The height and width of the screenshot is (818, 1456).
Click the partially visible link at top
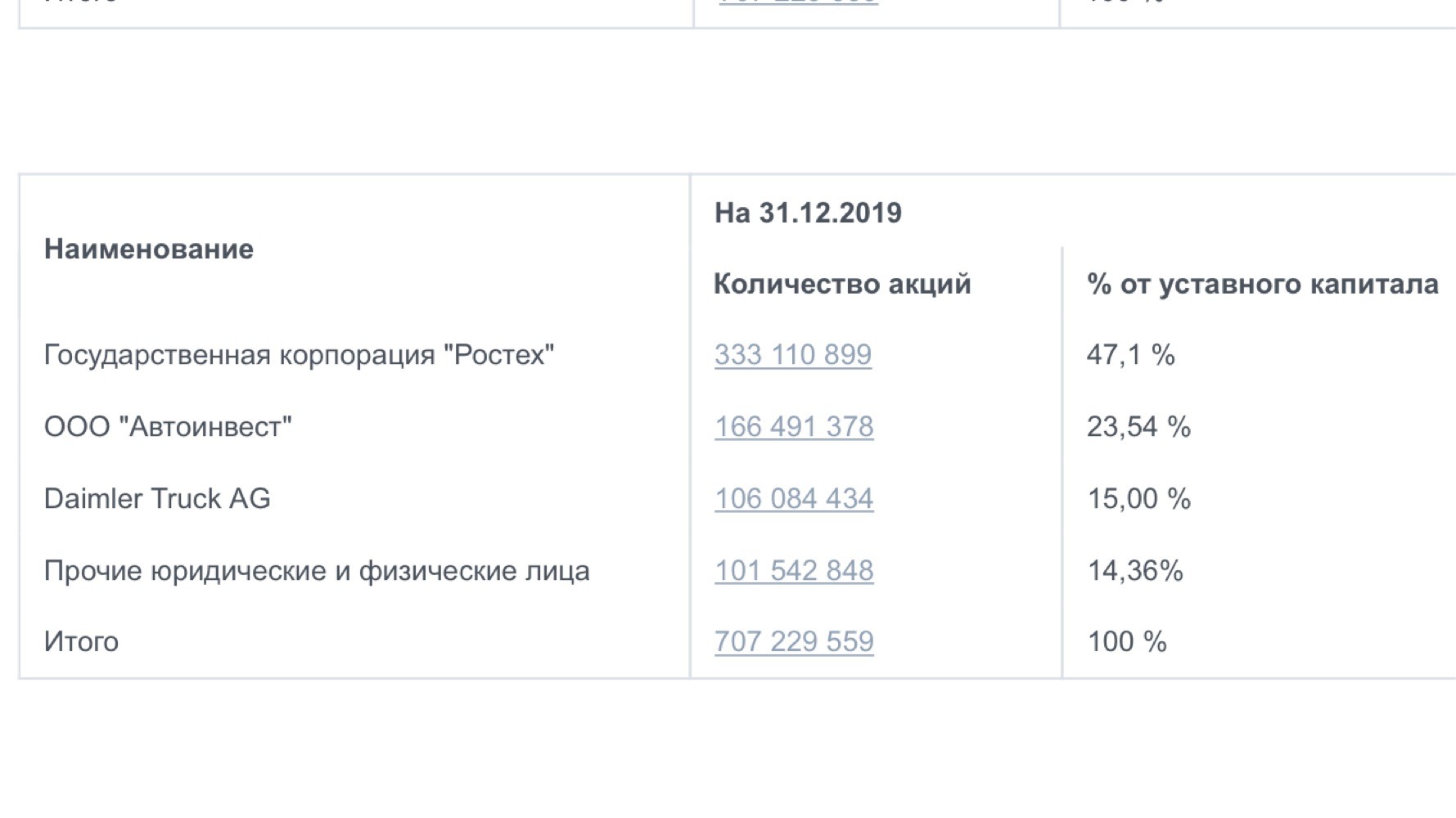[798, 2]
